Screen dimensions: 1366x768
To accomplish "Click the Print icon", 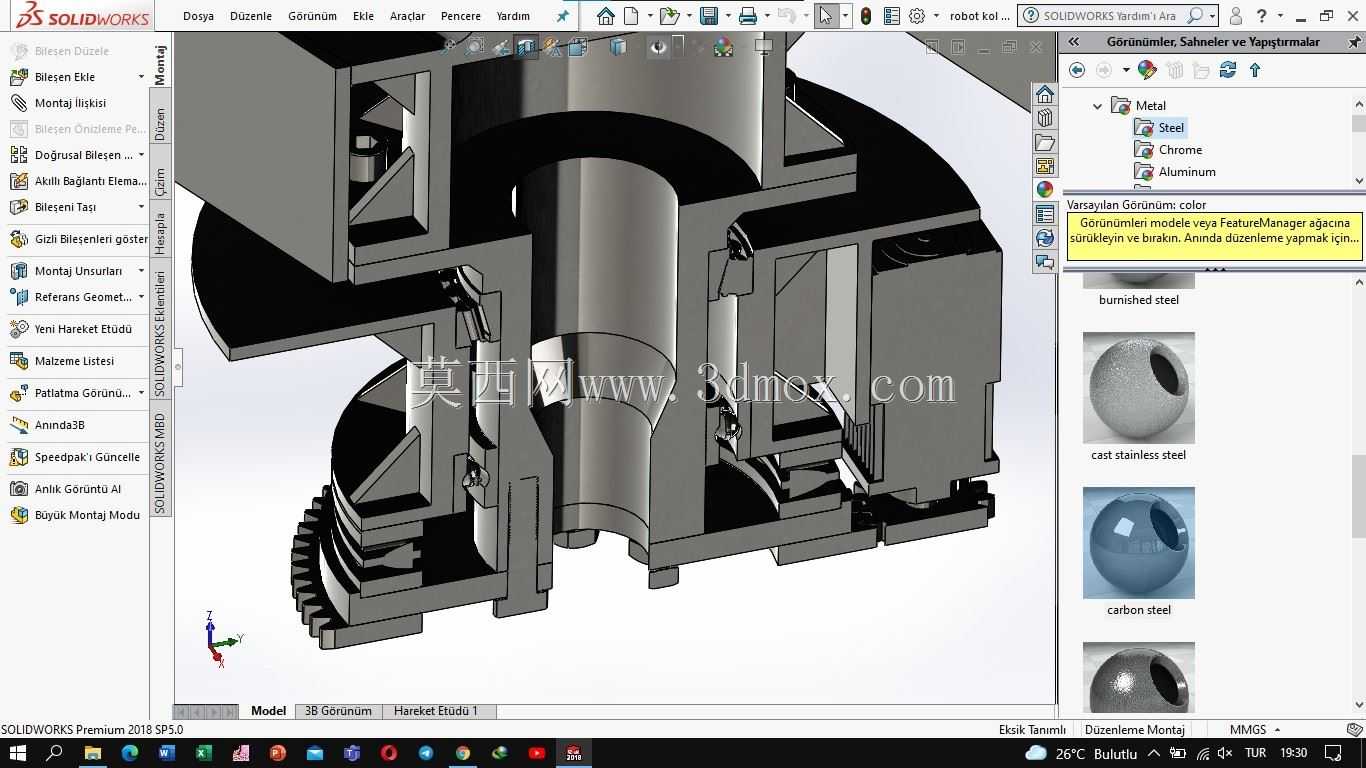I will click(x=747, y=16).
